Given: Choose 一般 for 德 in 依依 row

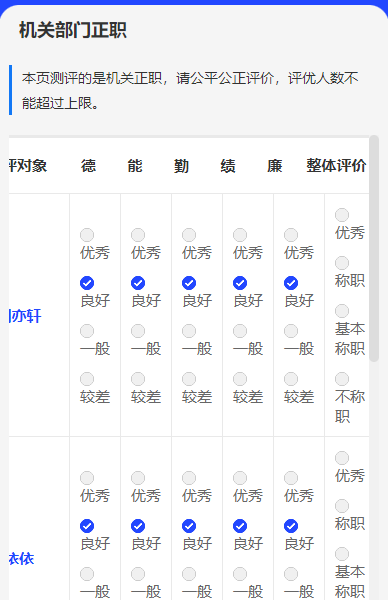Looking at the screenshot, I should point(87,574).
